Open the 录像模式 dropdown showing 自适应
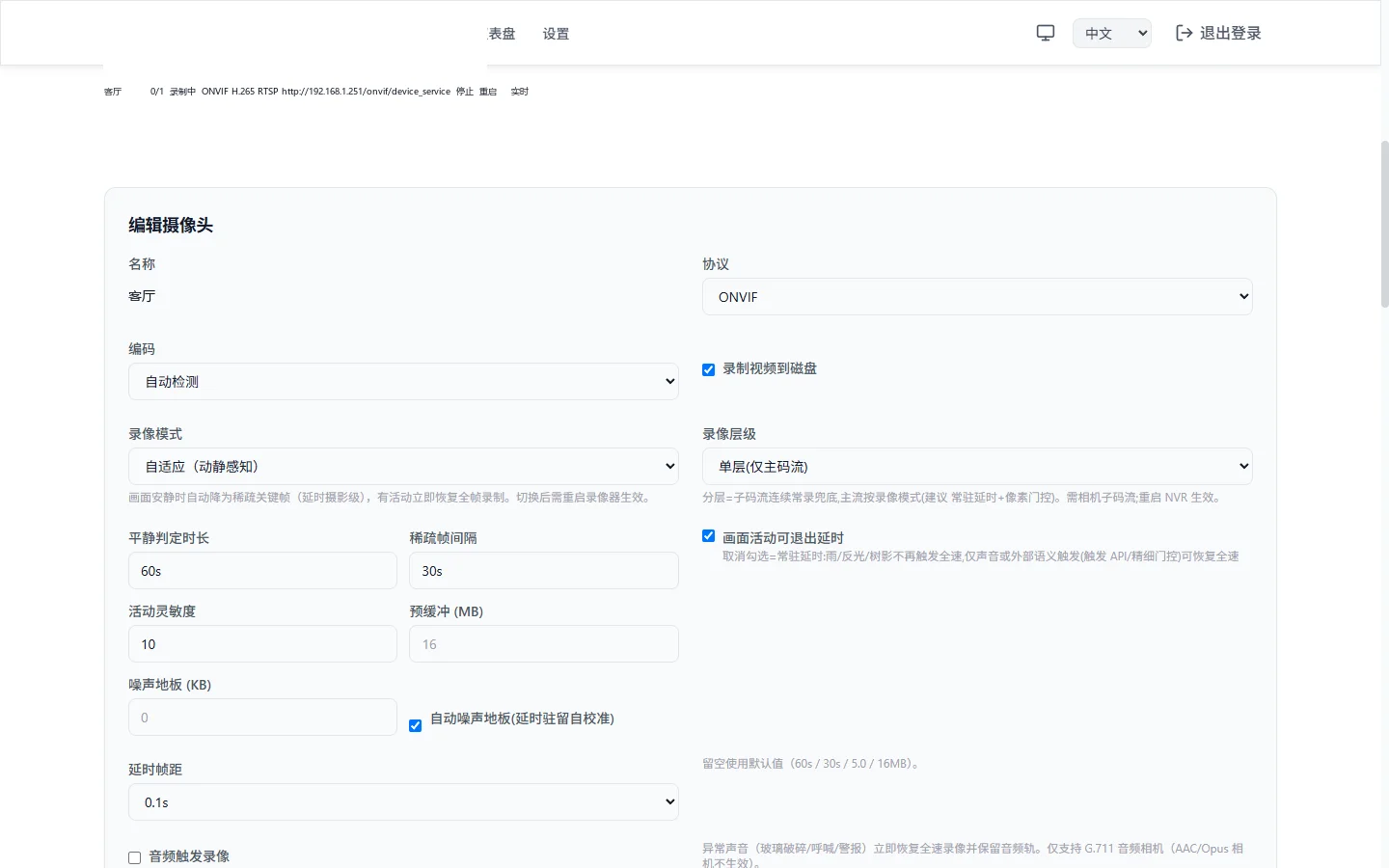Screen dimensions: 1389x868 [x=403, y=467]
